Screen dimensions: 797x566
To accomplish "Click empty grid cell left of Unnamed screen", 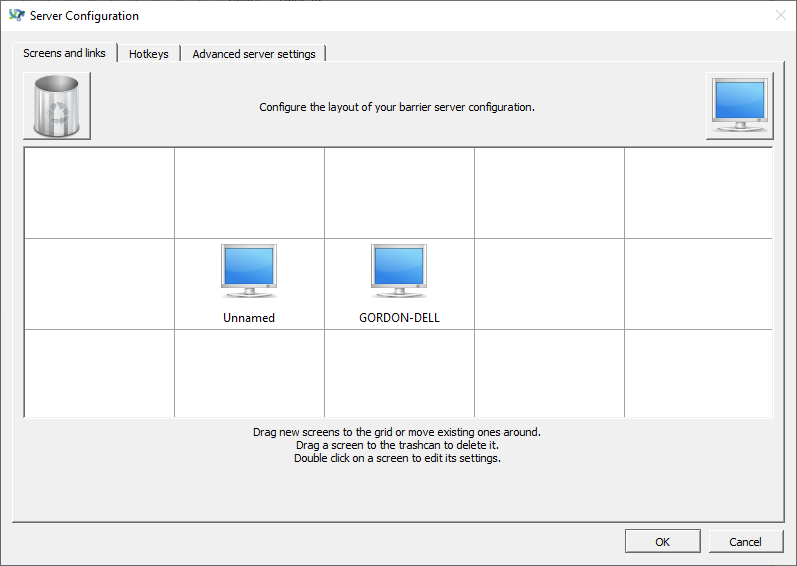I will coord(99,284).
